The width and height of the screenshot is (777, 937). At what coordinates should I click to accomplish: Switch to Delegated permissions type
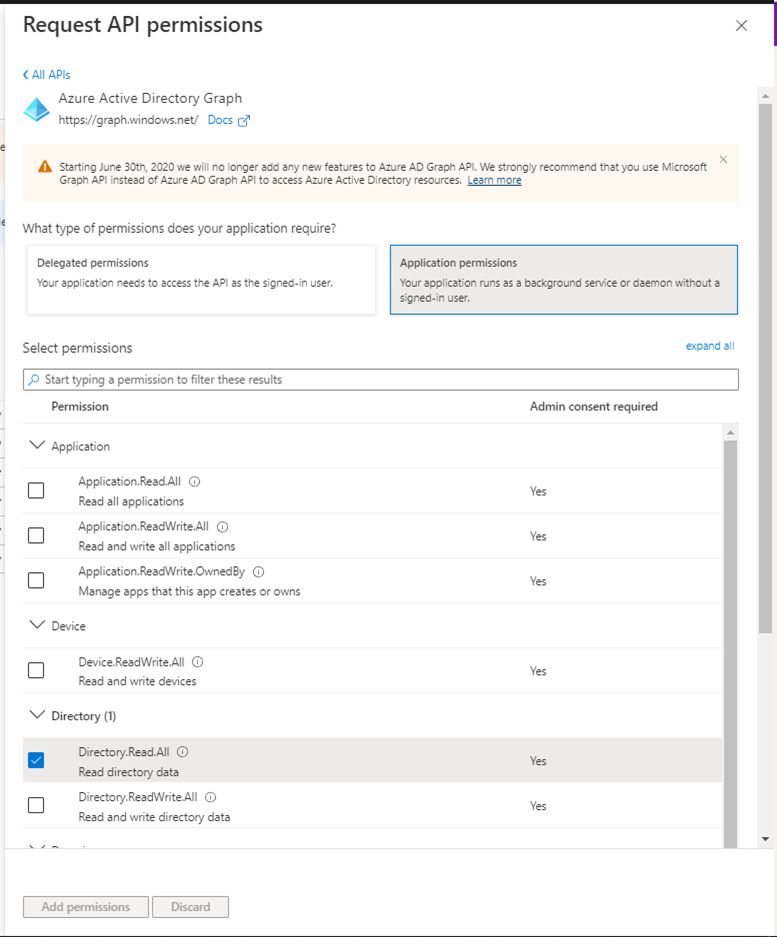[x=201, y=280]
